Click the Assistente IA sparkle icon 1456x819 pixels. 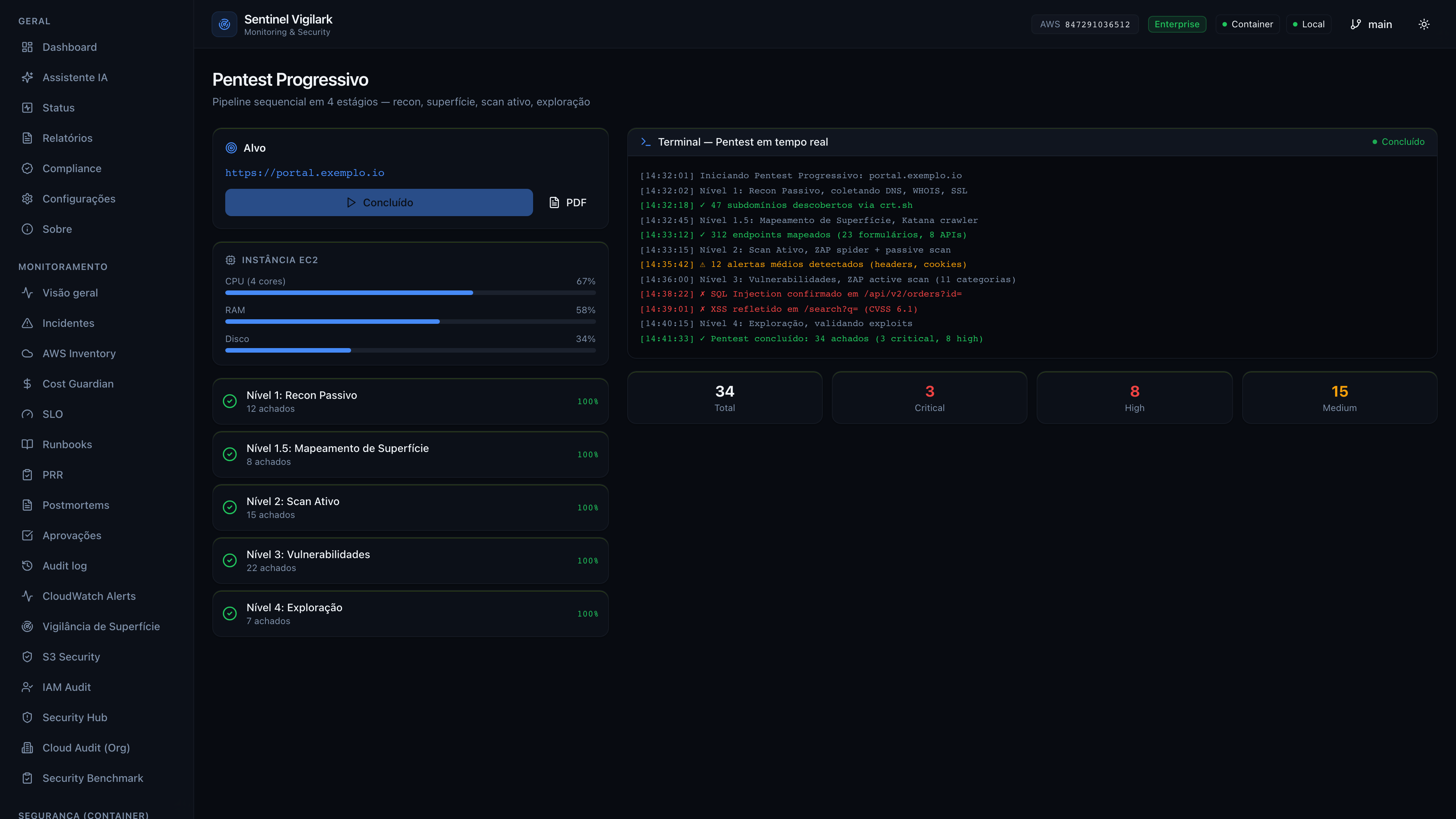tap(27, 77)
